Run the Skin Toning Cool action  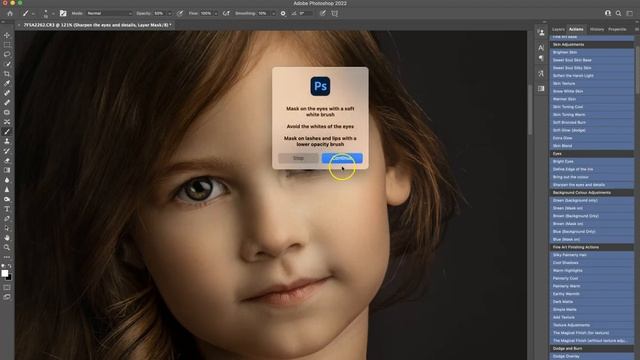coord(591,107)
